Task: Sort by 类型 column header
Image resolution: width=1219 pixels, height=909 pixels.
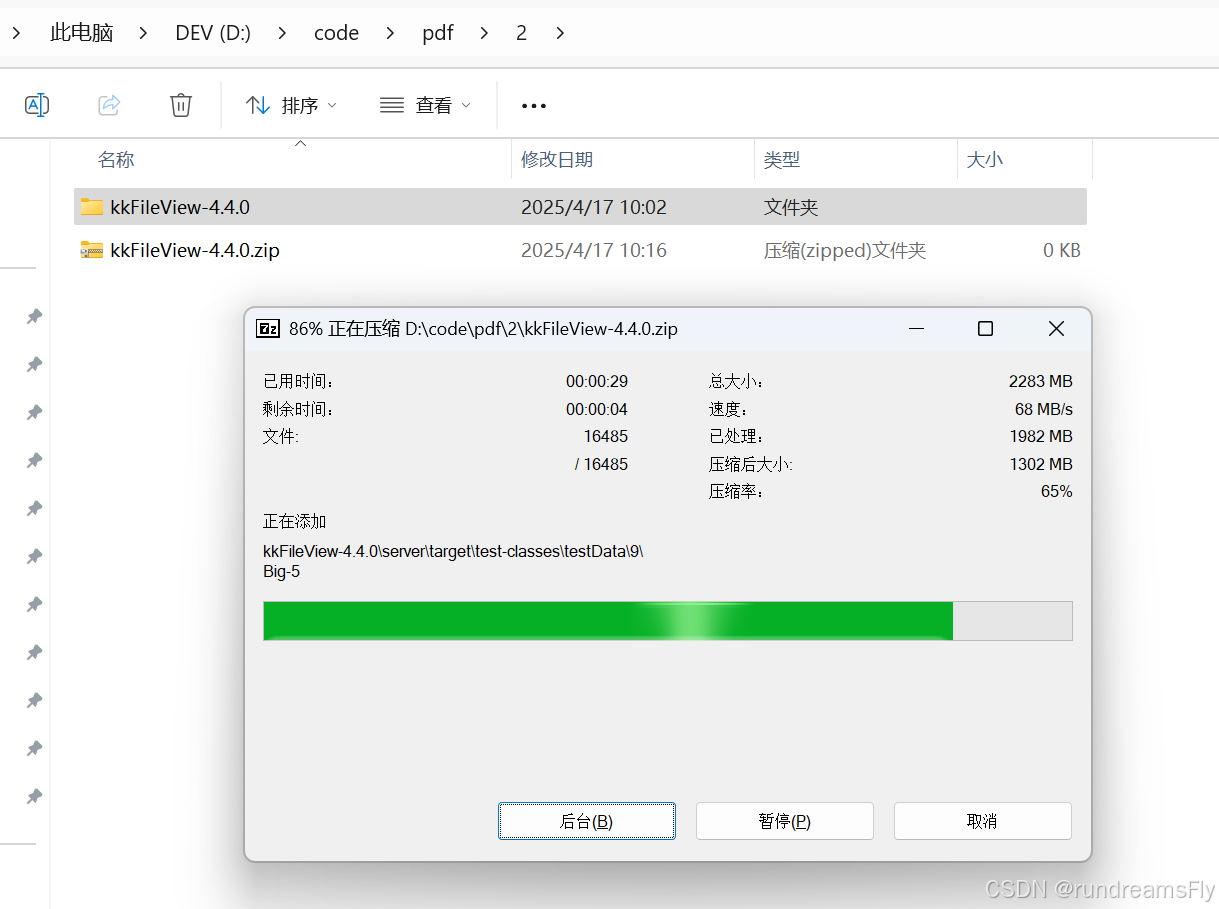Action: [782, 160]
